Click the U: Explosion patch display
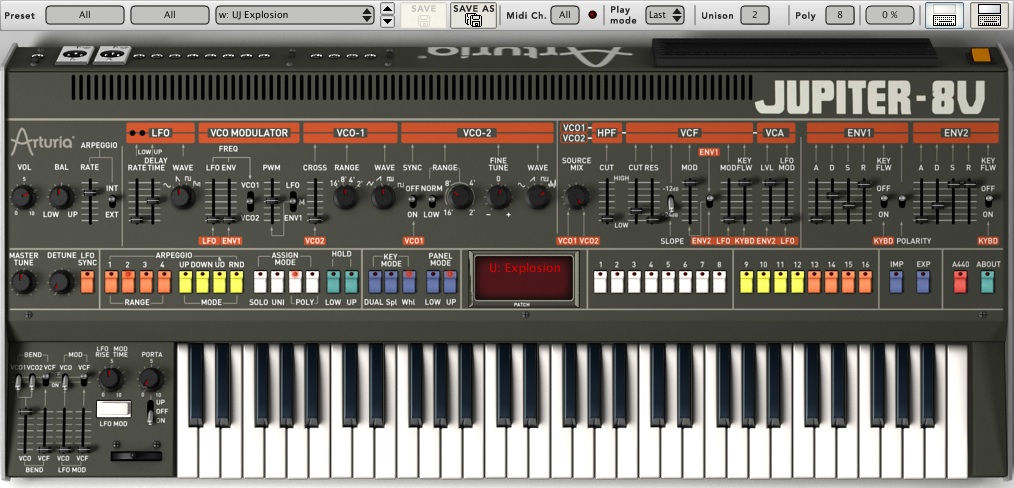The height and width of the screenshot is (488, 1014). 524,277
